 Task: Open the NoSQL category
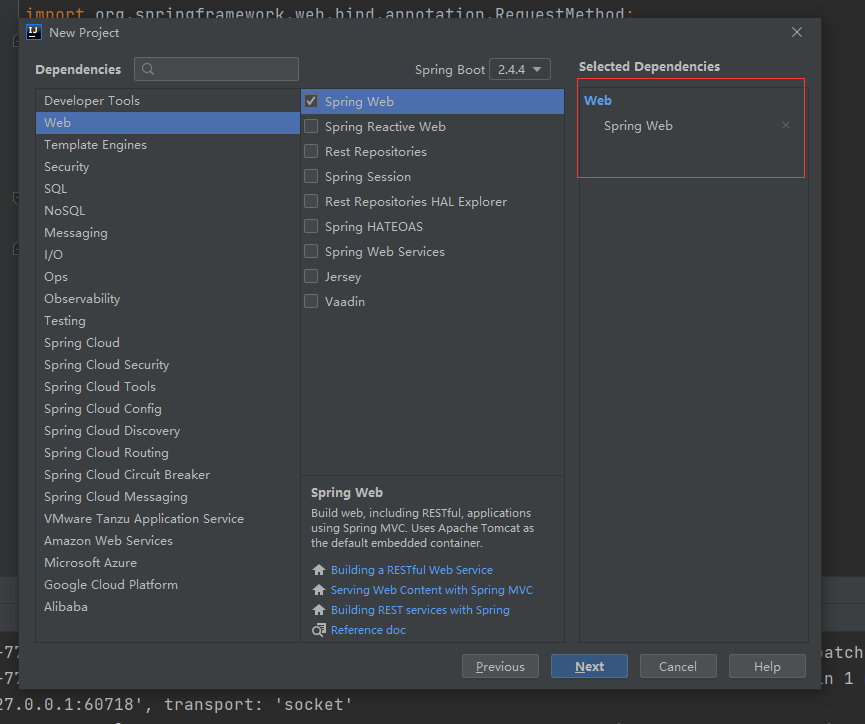(168, 211)
